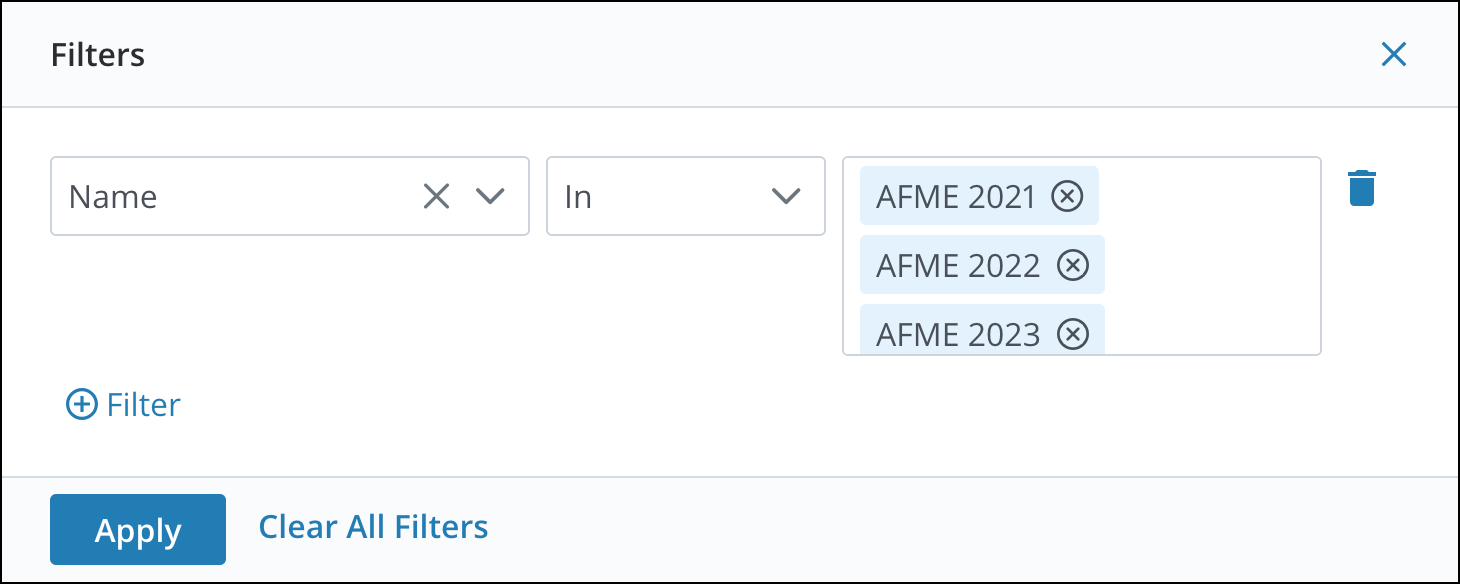Open the Name filter field dropdown
This screenshot has height=584, width=1460.
coord(490,196)
